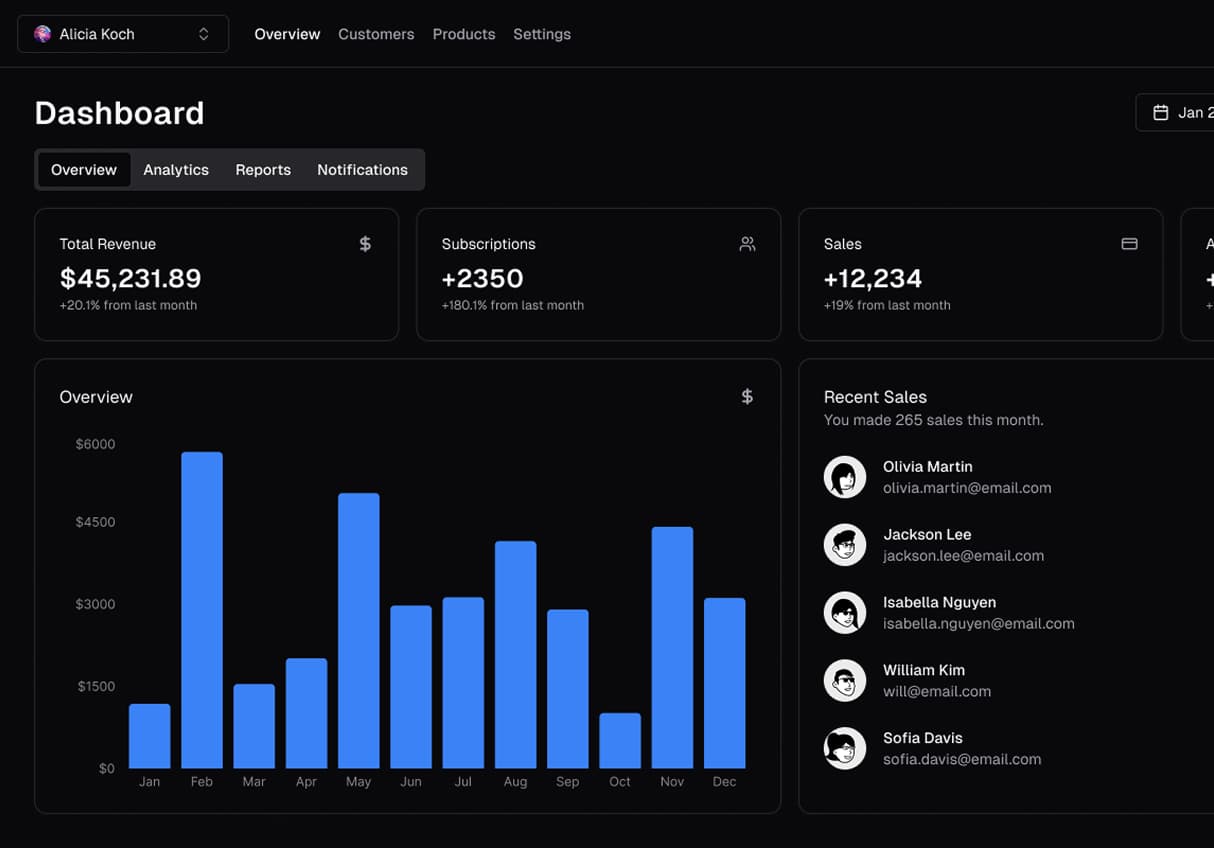The height and width of the screenshot is (848, 1214).
Task: Switch to the Analytics tab
Action: (x=176, y=170)
